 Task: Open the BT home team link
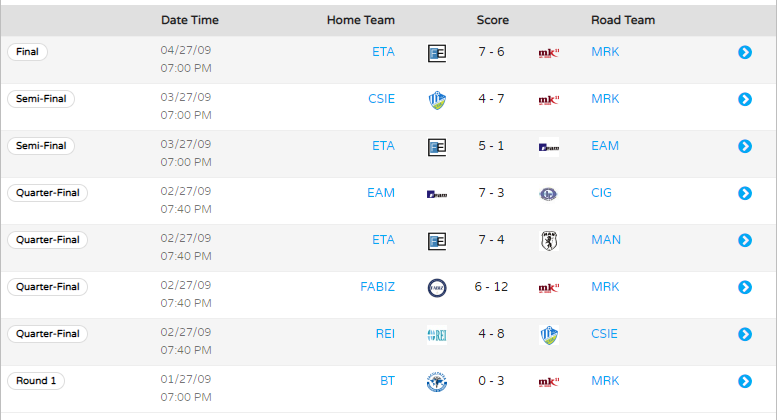click(388, 381)
